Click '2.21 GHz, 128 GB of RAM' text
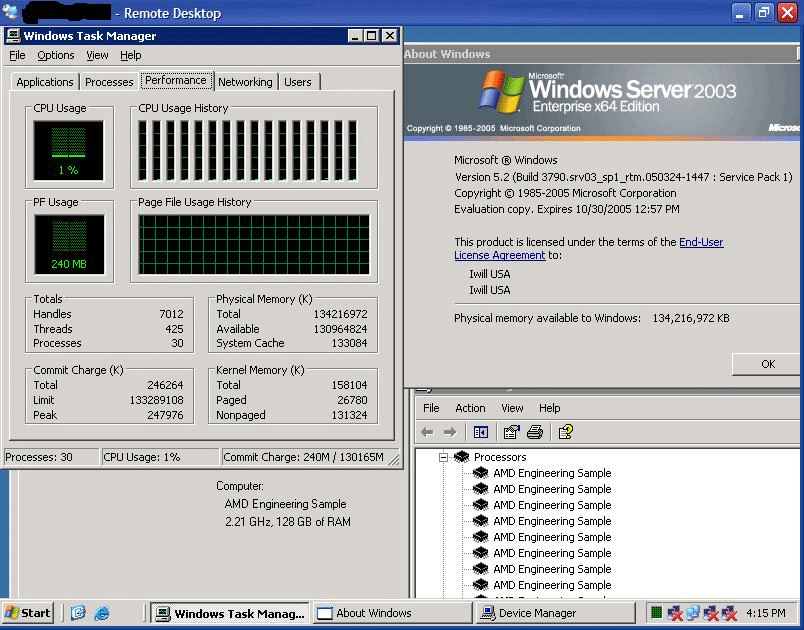The width and height of the screenshot is (804, 630). [x=288, y=522]
